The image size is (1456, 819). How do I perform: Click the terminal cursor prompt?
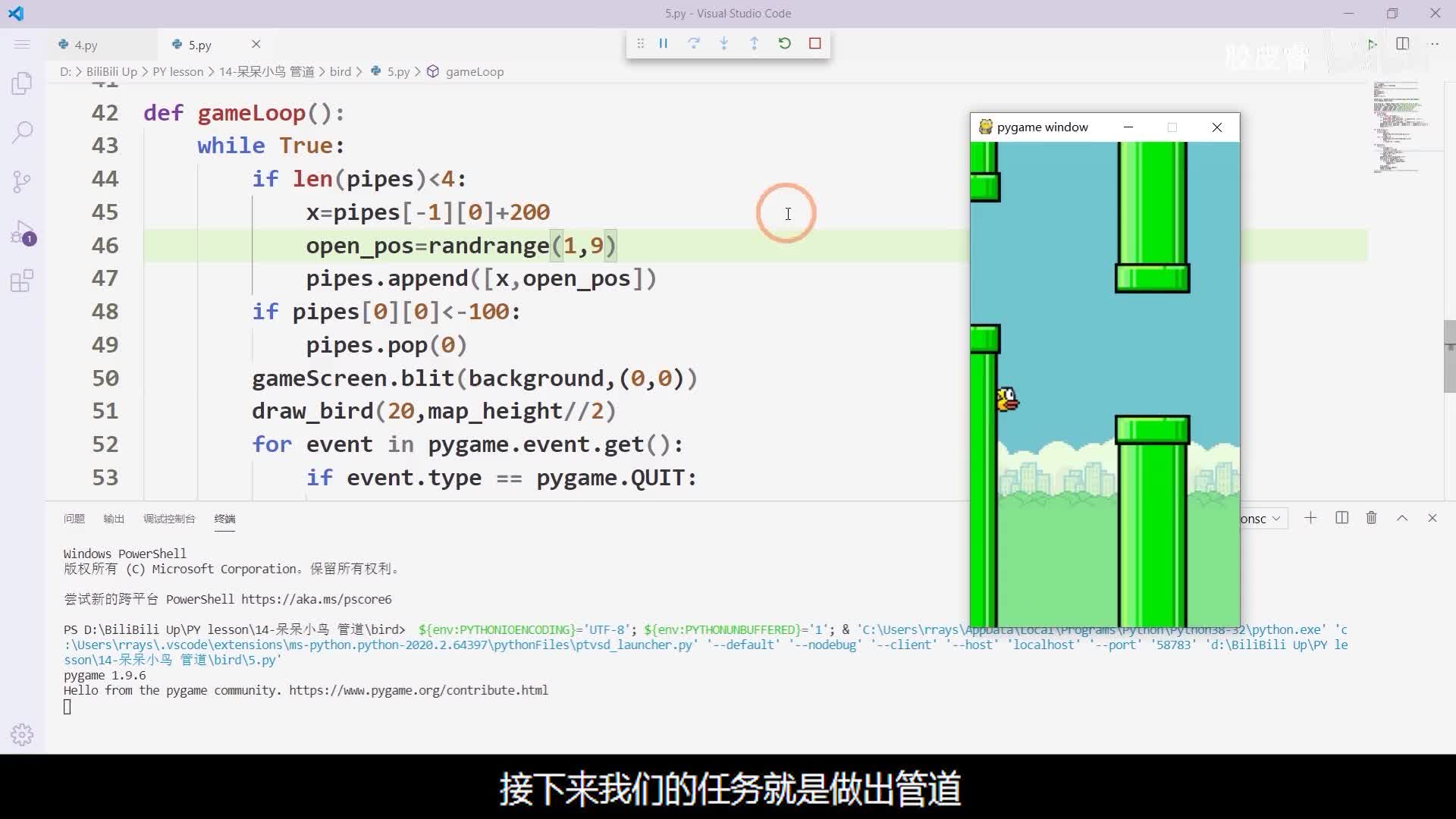pos(67,707)
